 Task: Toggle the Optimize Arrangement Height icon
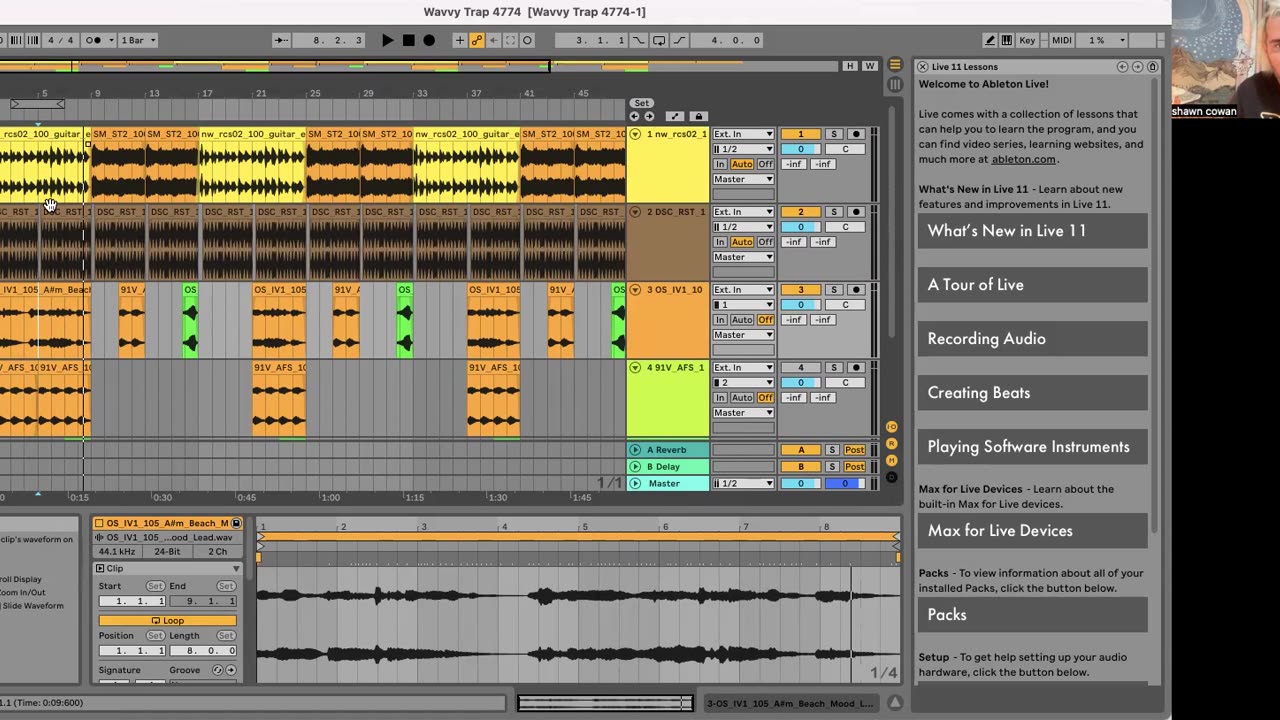pyautogui.click(x=675, y=116)
